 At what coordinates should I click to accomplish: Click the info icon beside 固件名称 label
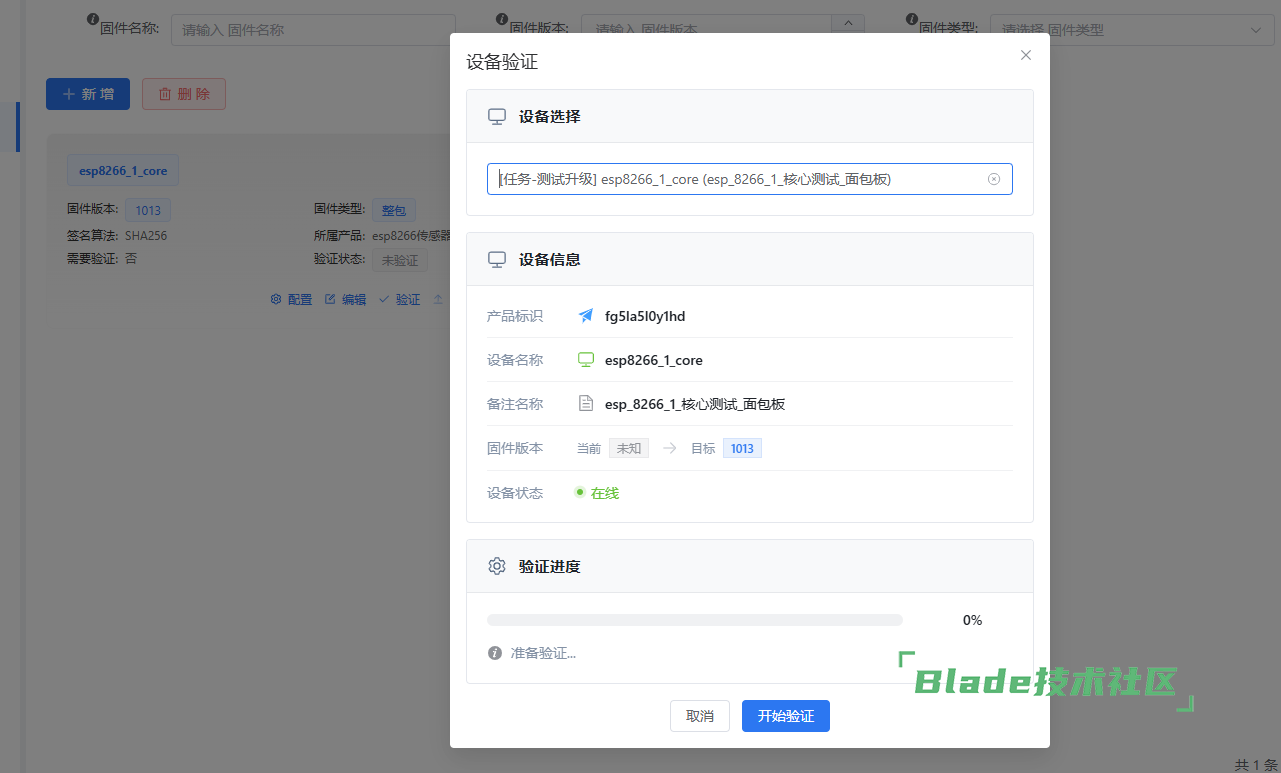coord(93,19)
